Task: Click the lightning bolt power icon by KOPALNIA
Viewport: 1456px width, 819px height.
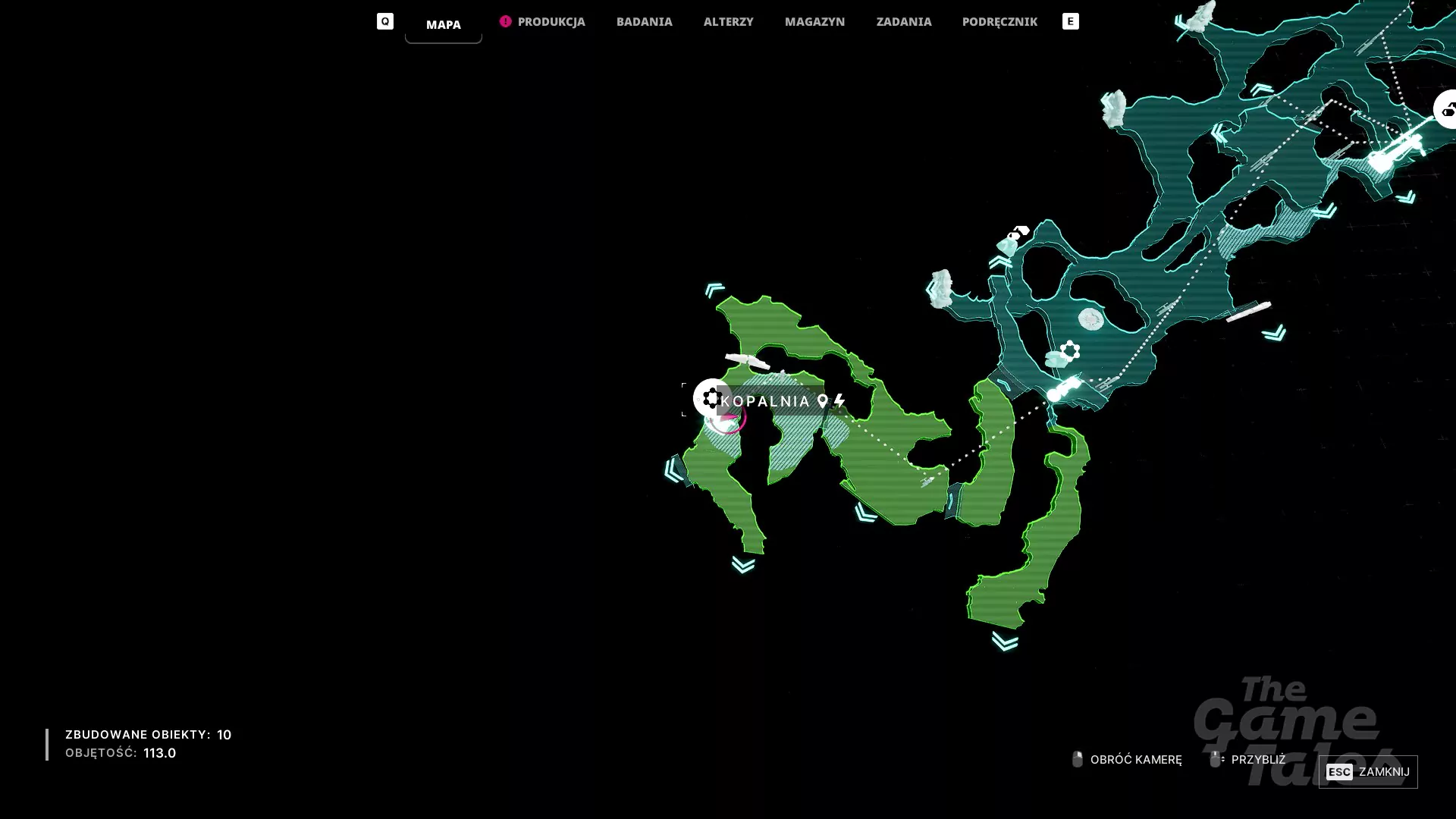Action: (x=839, y=400)
